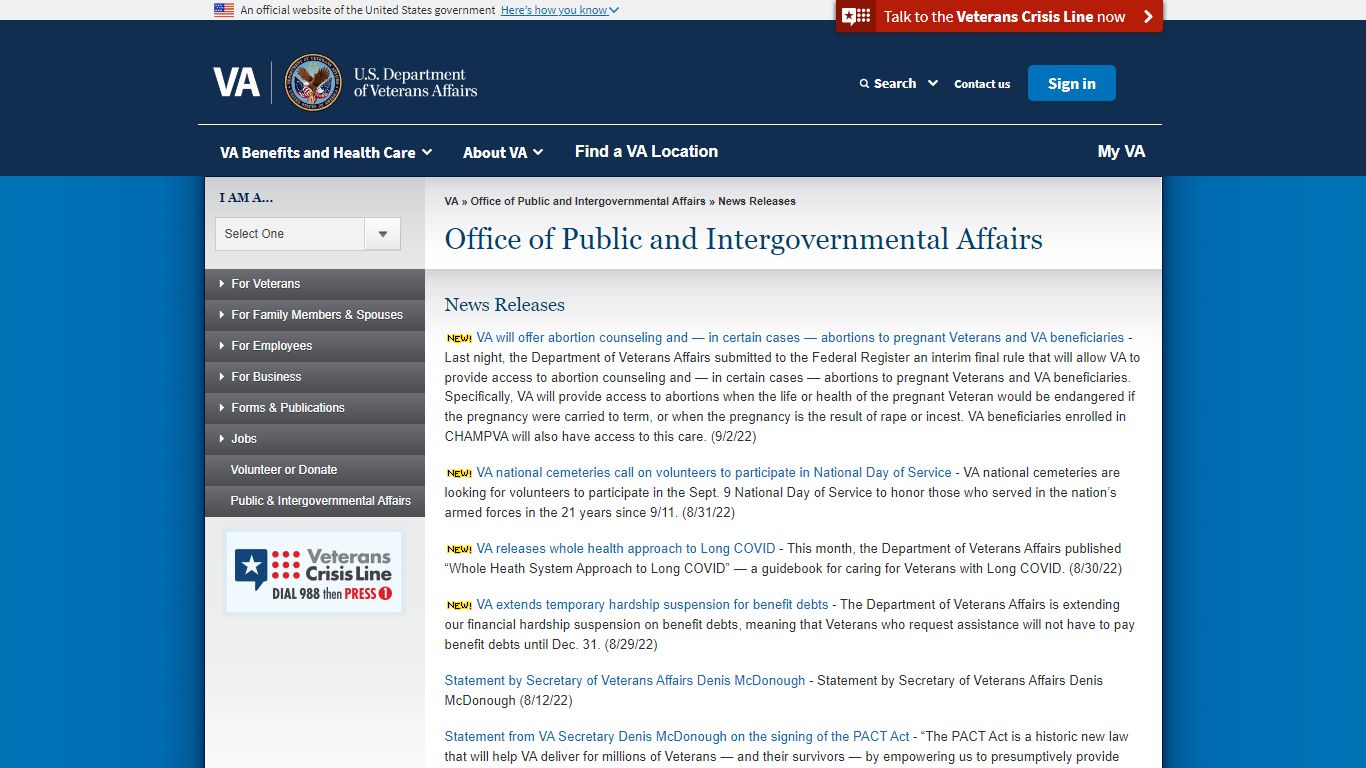Expand About VA menu
1366x768 pixels.
503,152
